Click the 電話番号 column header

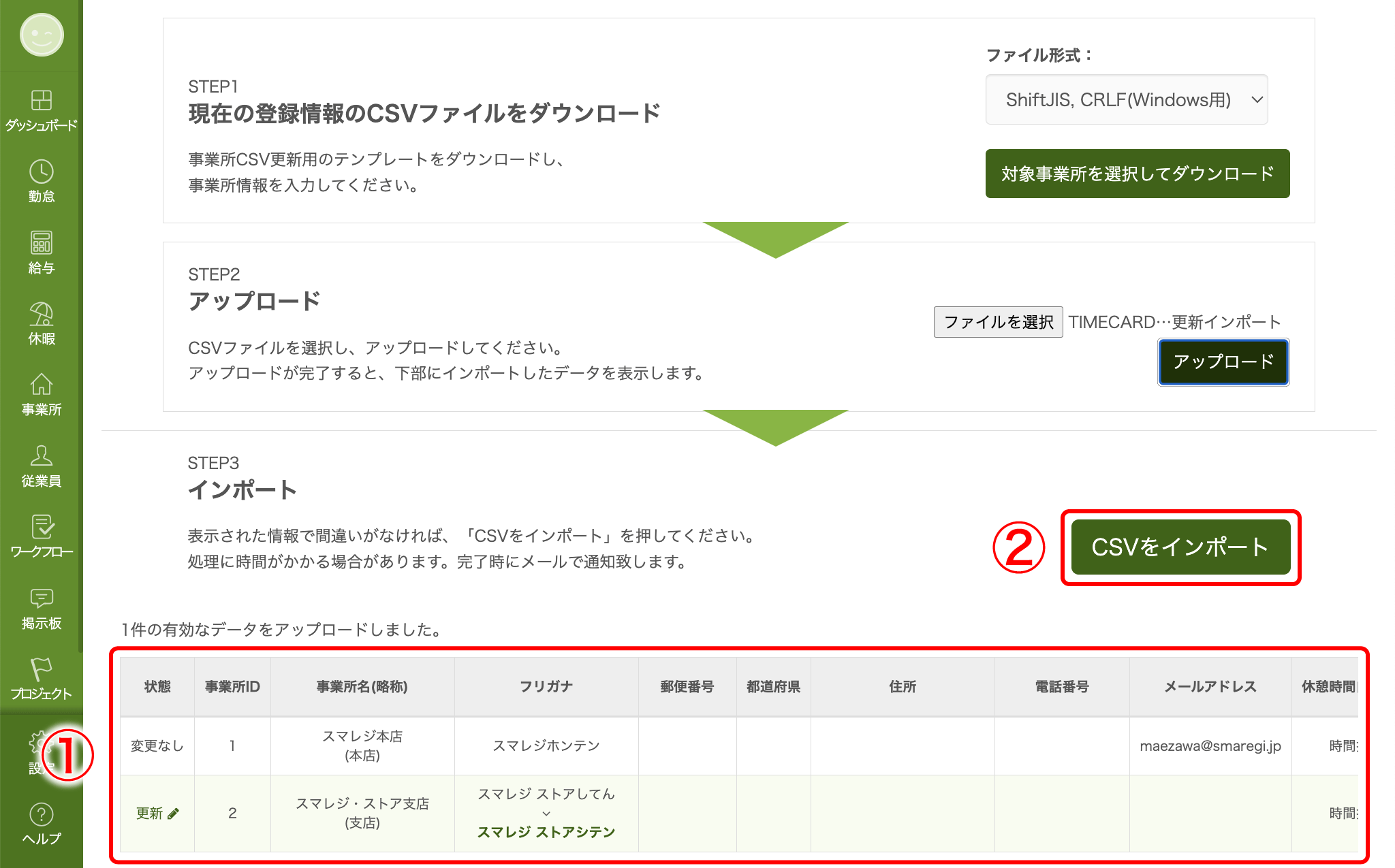coord(1062,687)
